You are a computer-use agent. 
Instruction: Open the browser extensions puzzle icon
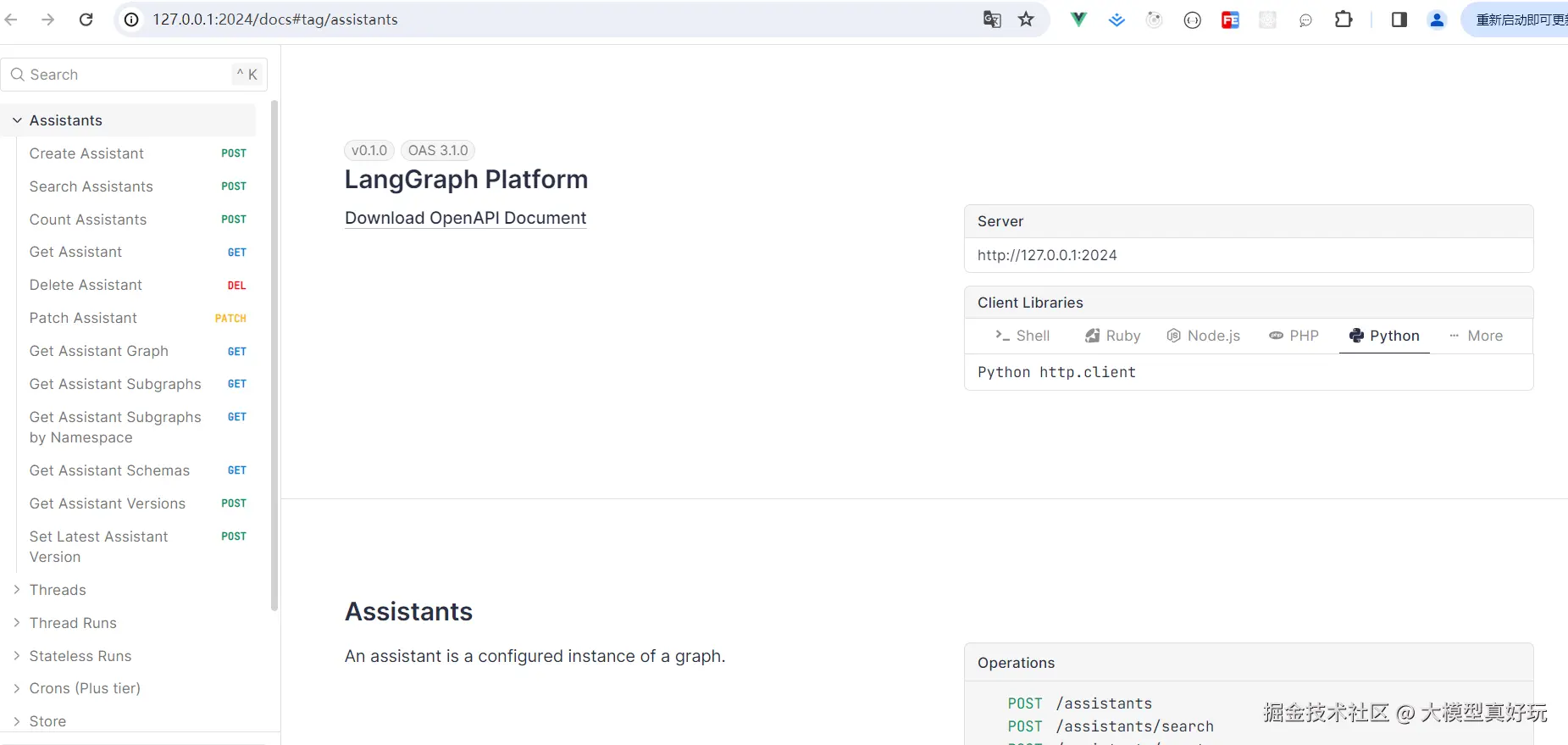[1344, 19]
